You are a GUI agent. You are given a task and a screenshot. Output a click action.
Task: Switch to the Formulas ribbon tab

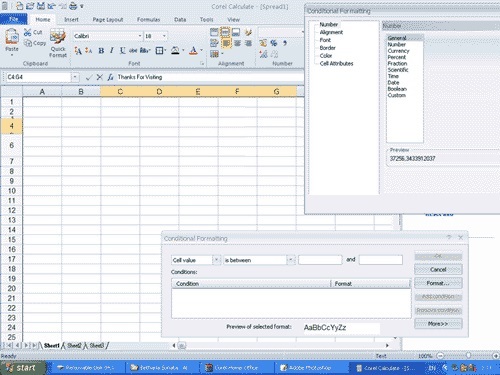[x=149, y=20]
